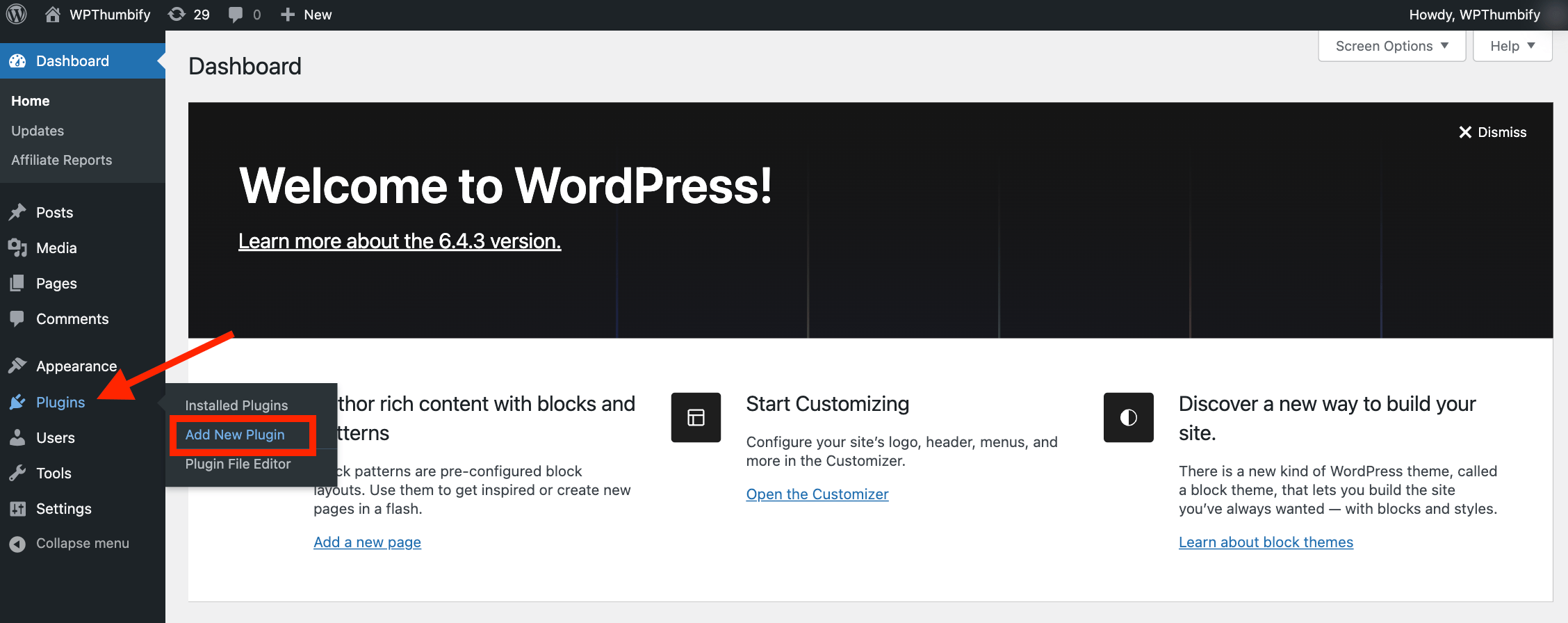Collapse the admin sidebar menu
Image resolution: width=1568 pixels, height=623 pixels.
[x=83, y=543]
